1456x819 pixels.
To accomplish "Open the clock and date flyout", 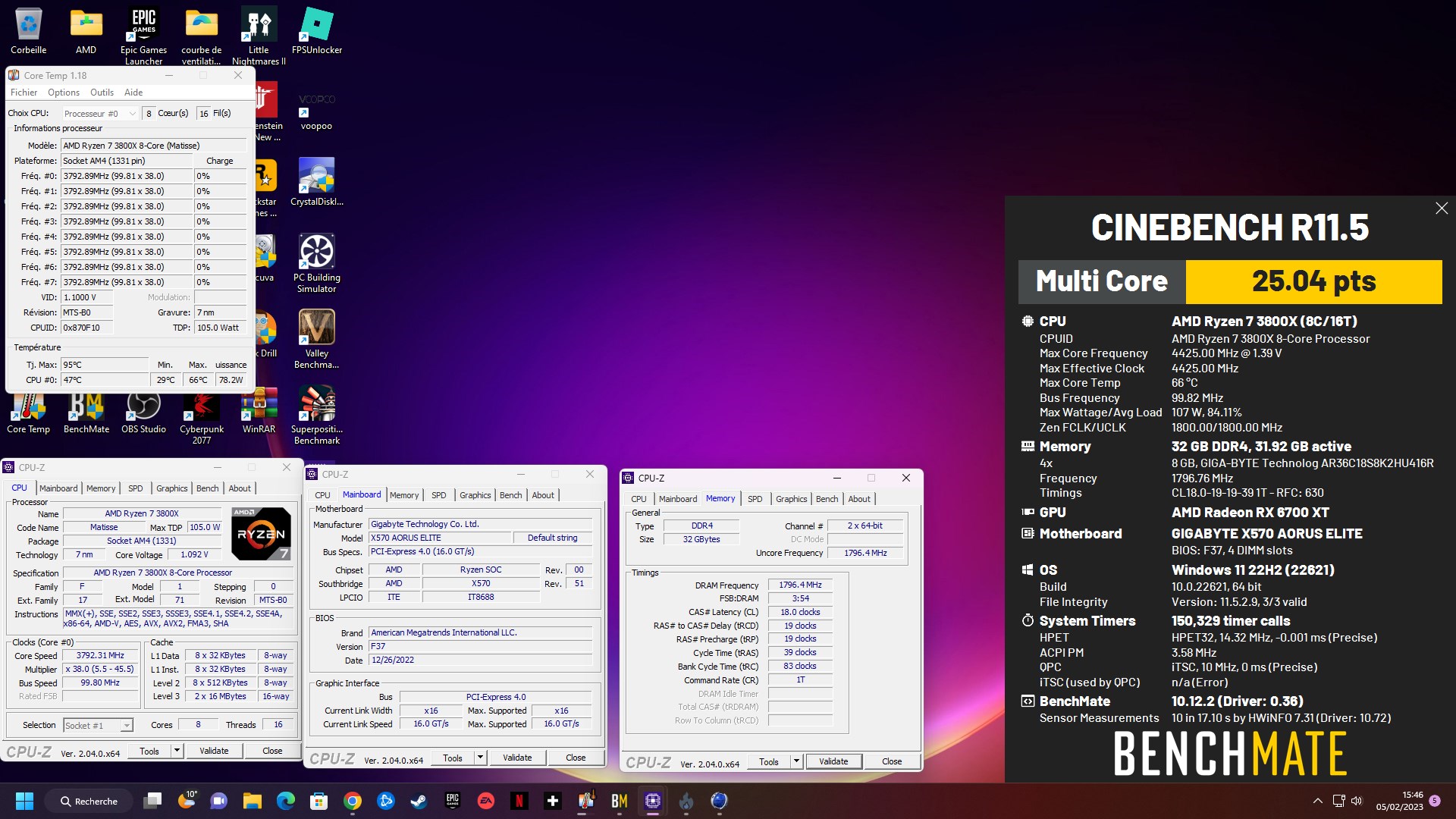I will (x=1400, y=801).
